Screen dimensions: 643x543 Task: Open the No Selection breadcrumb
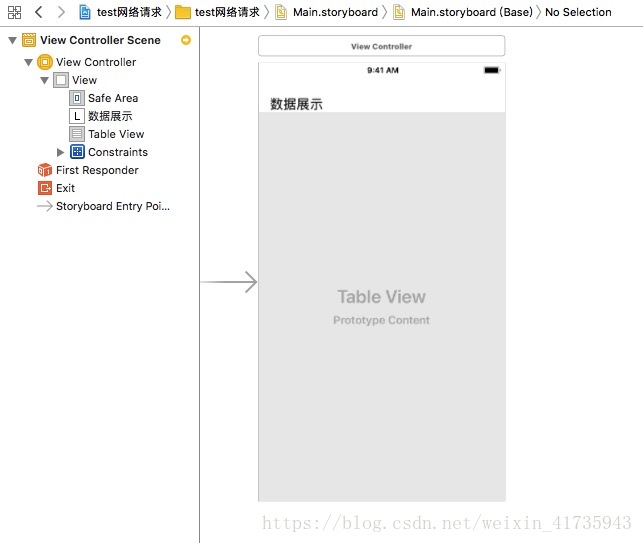click(x=578, y=12)
